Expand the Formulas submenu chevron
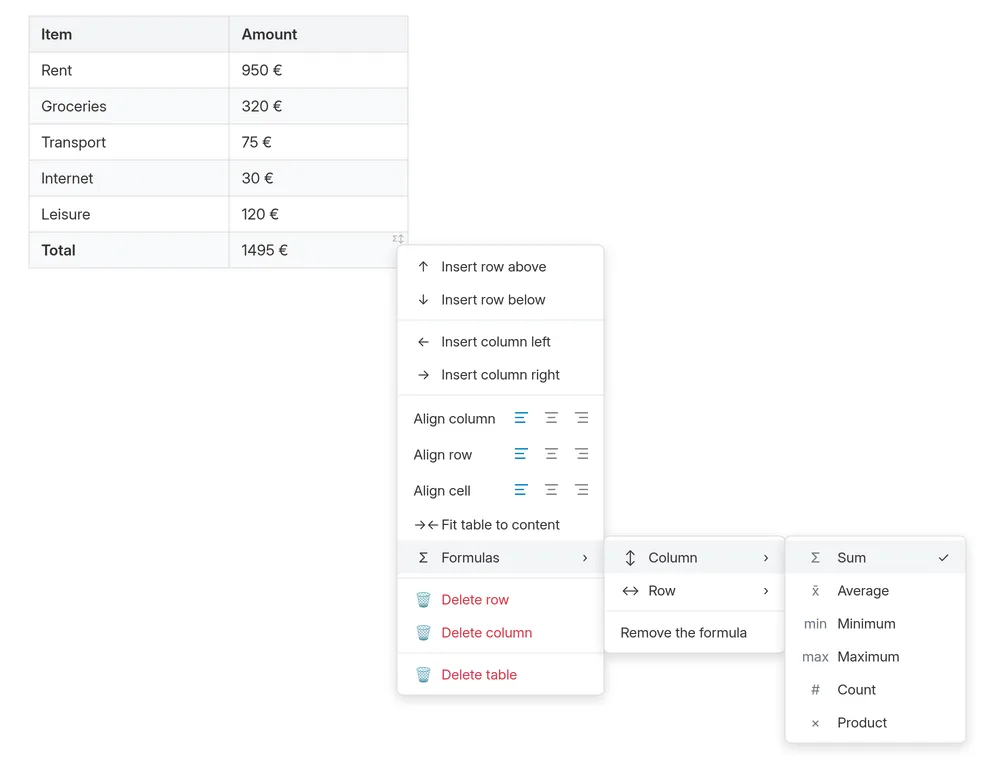Screen dimensions: 993x766 point(585,558)
